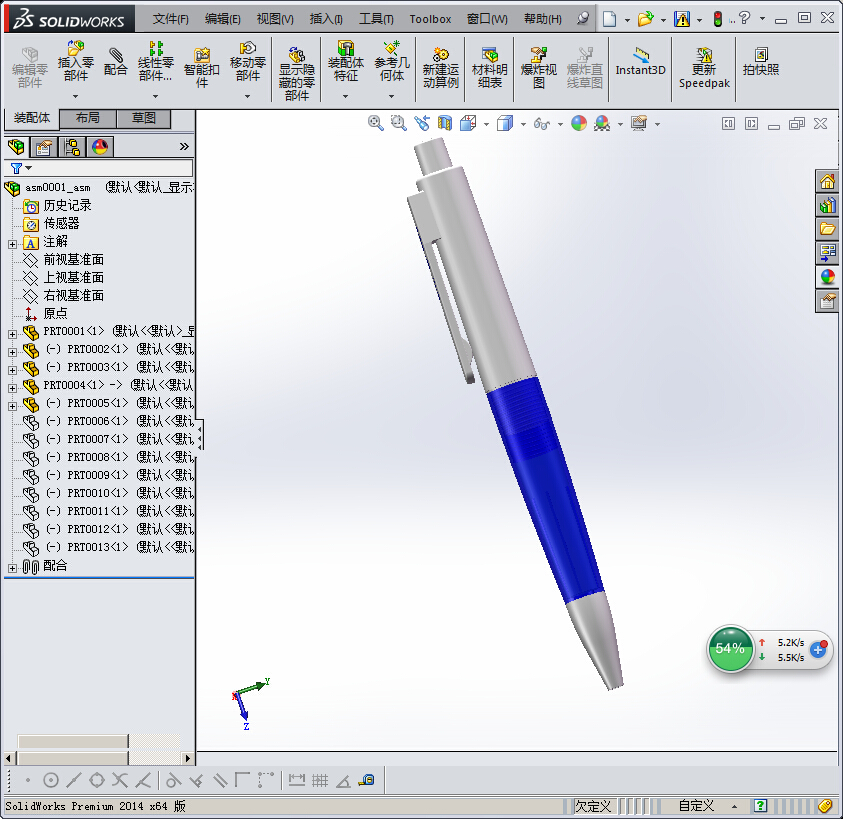
Task: Click the 自定义 status bar text
Action: pos(696,806)
